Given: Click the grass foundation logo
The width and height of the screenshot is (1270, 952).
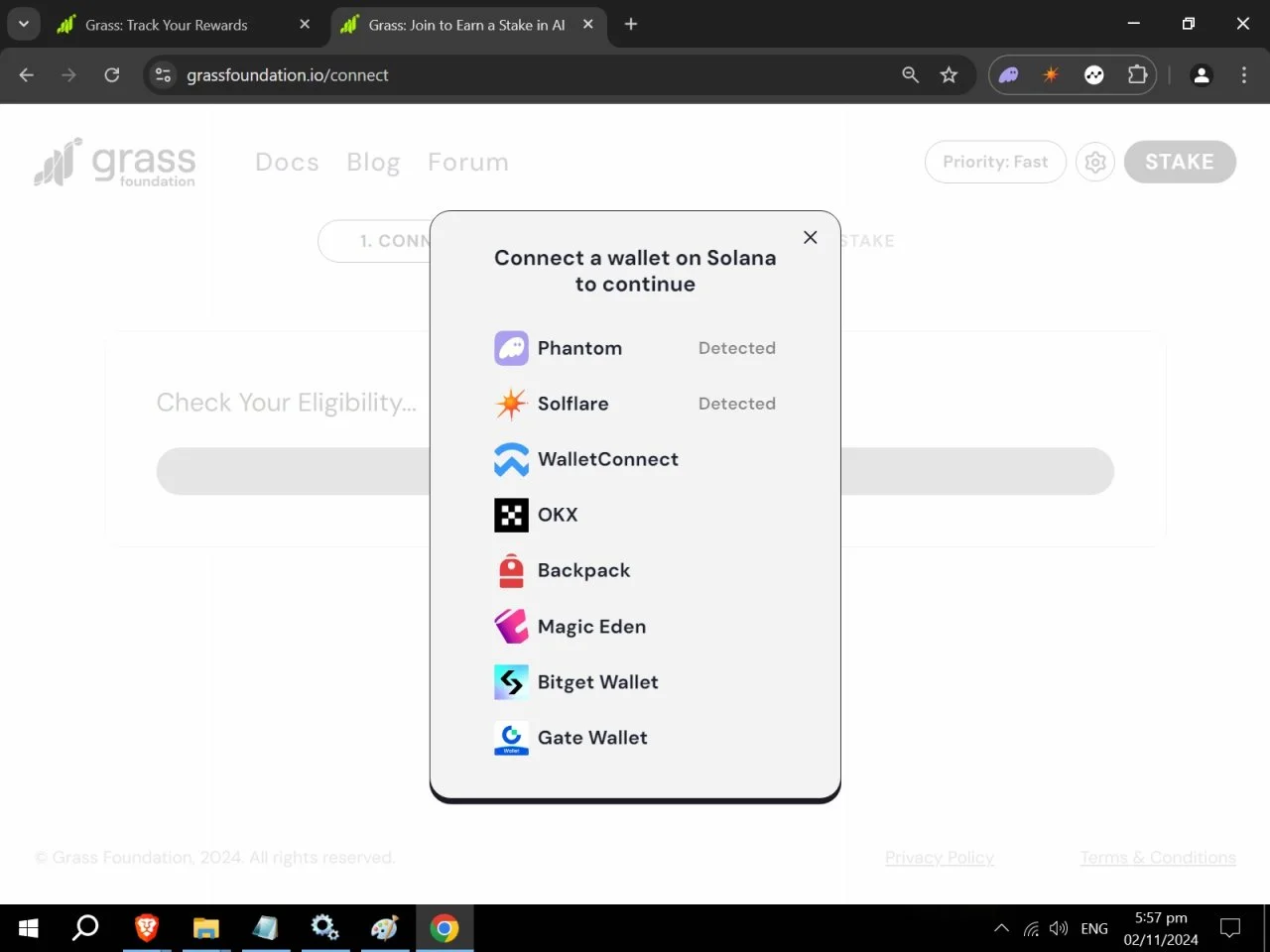Looking at the screenshot, I should click(x=115, y=162).
